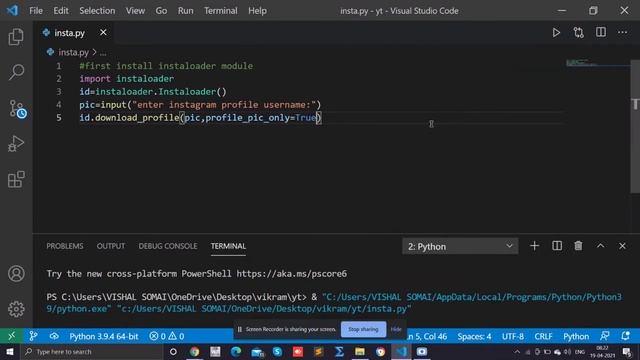Maximize the panel with up chevron
Viewport: 640px width, 360px height.
click(x=600, y=246)
